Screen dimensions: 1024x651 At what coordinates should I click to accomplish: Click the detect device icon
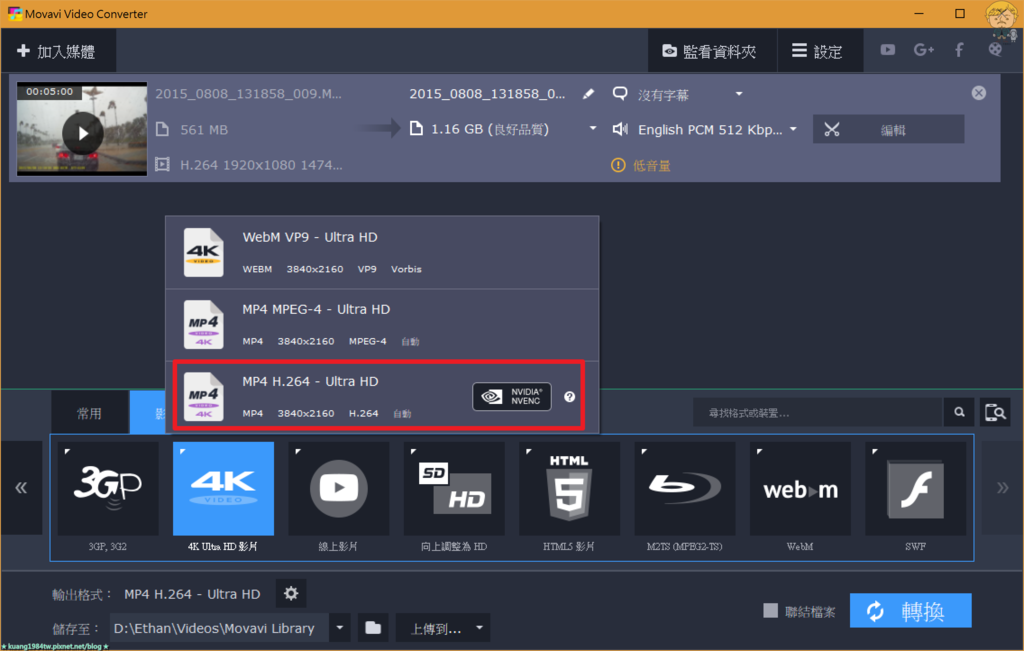pyautogui.click(x=995, y=412)
